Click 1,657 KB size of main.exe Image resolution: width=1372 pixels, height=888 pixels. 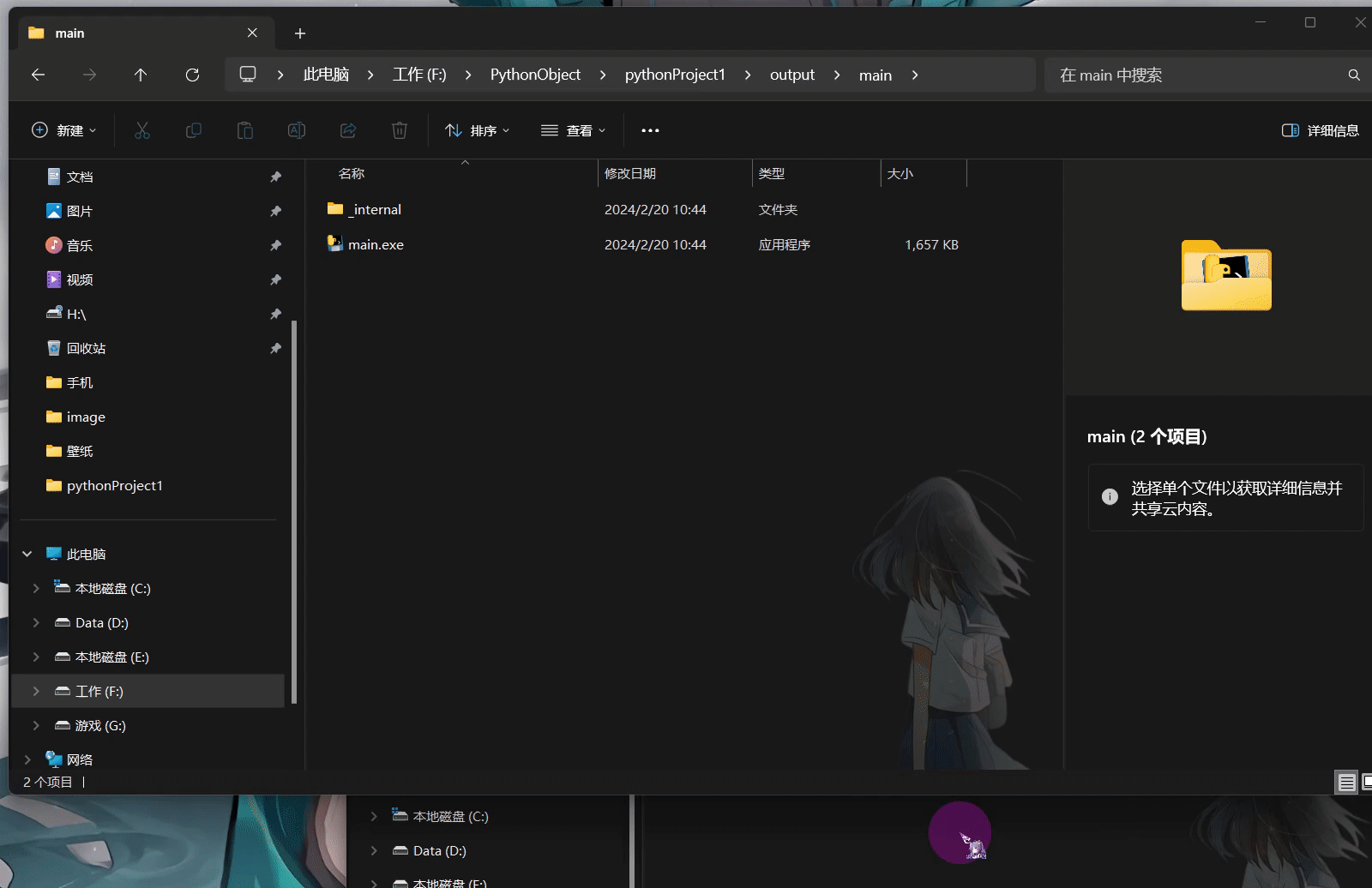[x=931, y=244]
